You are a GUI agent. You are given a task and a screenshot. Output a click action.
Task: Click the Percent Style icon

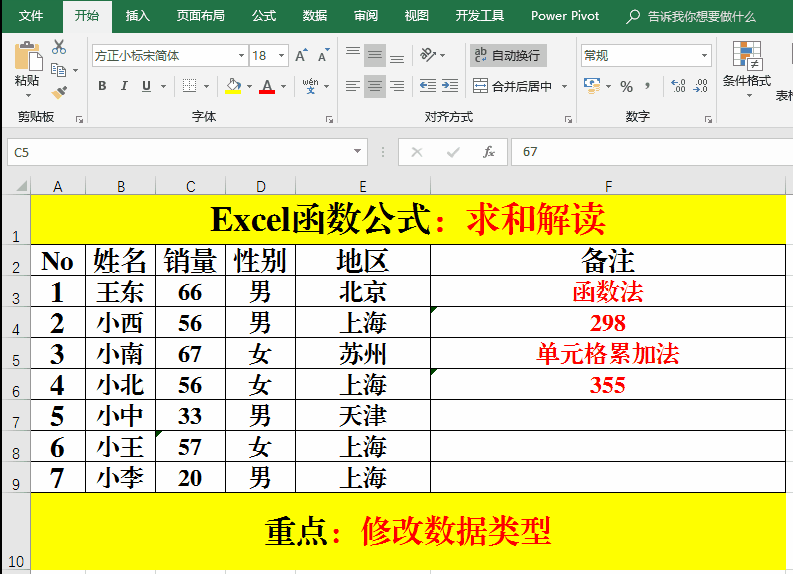coord(626,87)
